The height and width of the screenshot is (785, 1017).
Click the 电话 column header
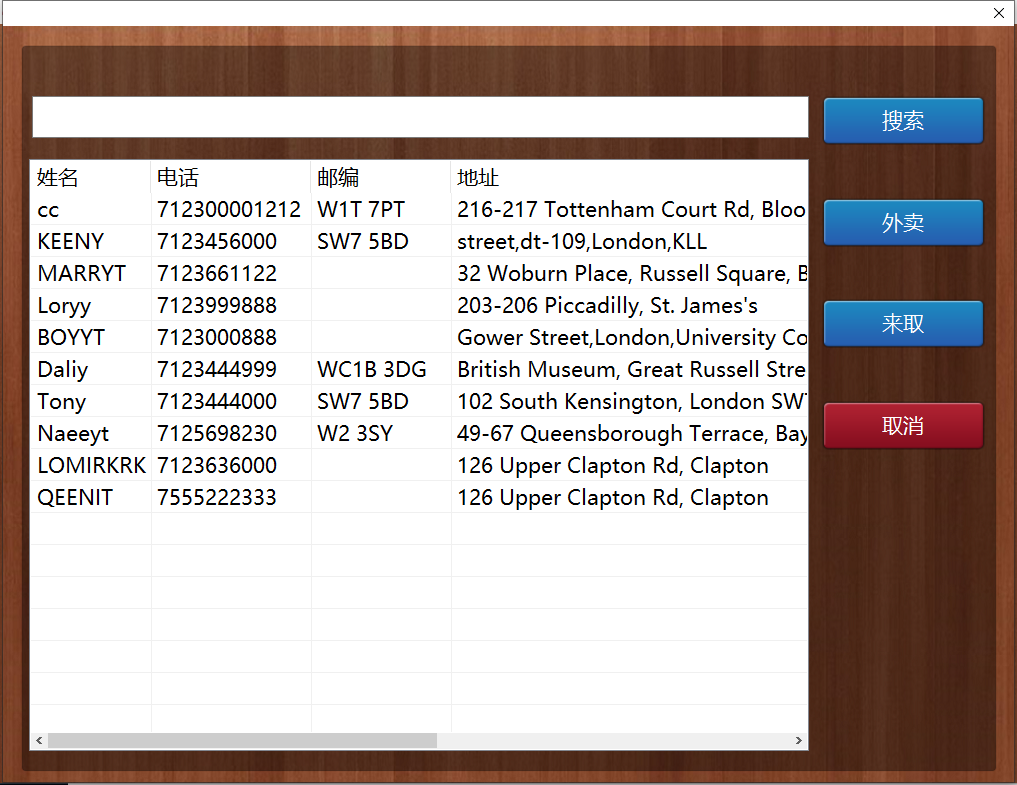tap(178, 178)
